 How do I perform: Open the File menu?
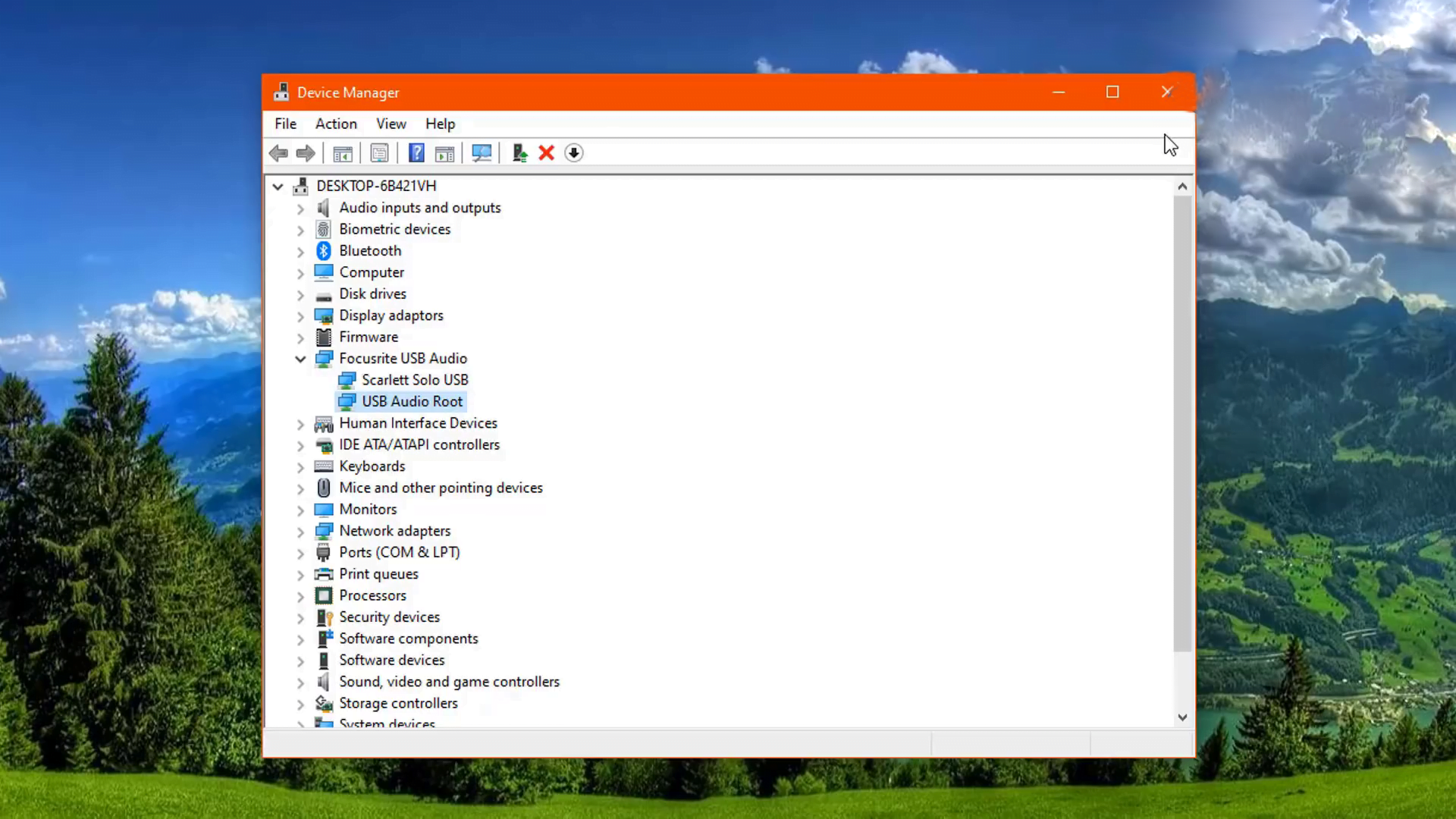click(x=286, y=124)
